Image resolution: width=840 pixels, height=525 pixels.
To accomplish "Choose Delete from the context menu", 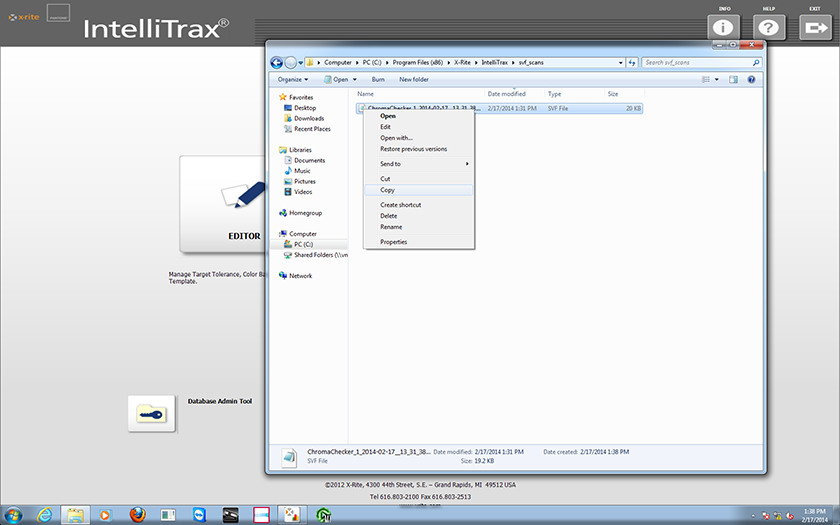I will tap(418, 216).
